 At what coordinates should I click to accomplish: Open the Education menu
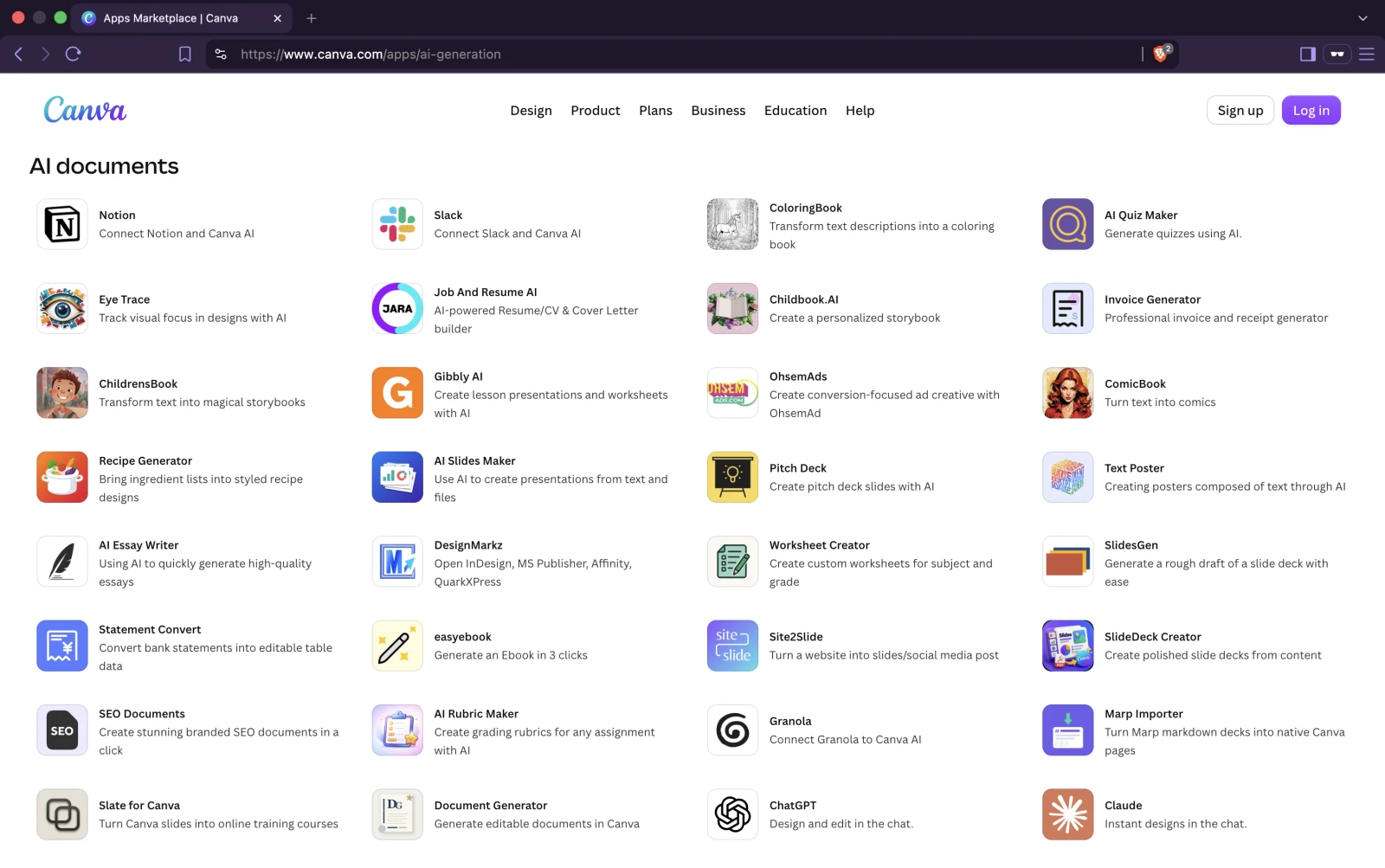pyautogui.click(x=796, y=111)
